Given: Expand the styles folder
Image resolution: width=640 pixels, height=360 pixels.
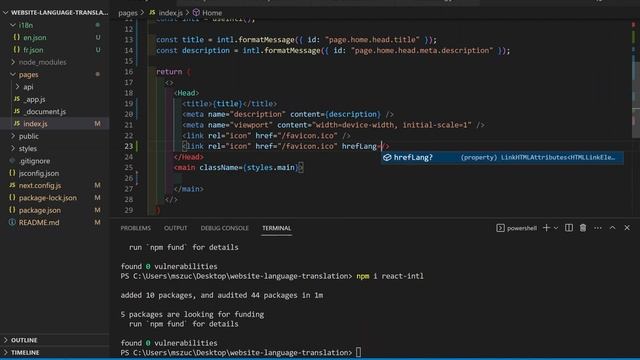Looking at the screenshot, I should 13,148.
